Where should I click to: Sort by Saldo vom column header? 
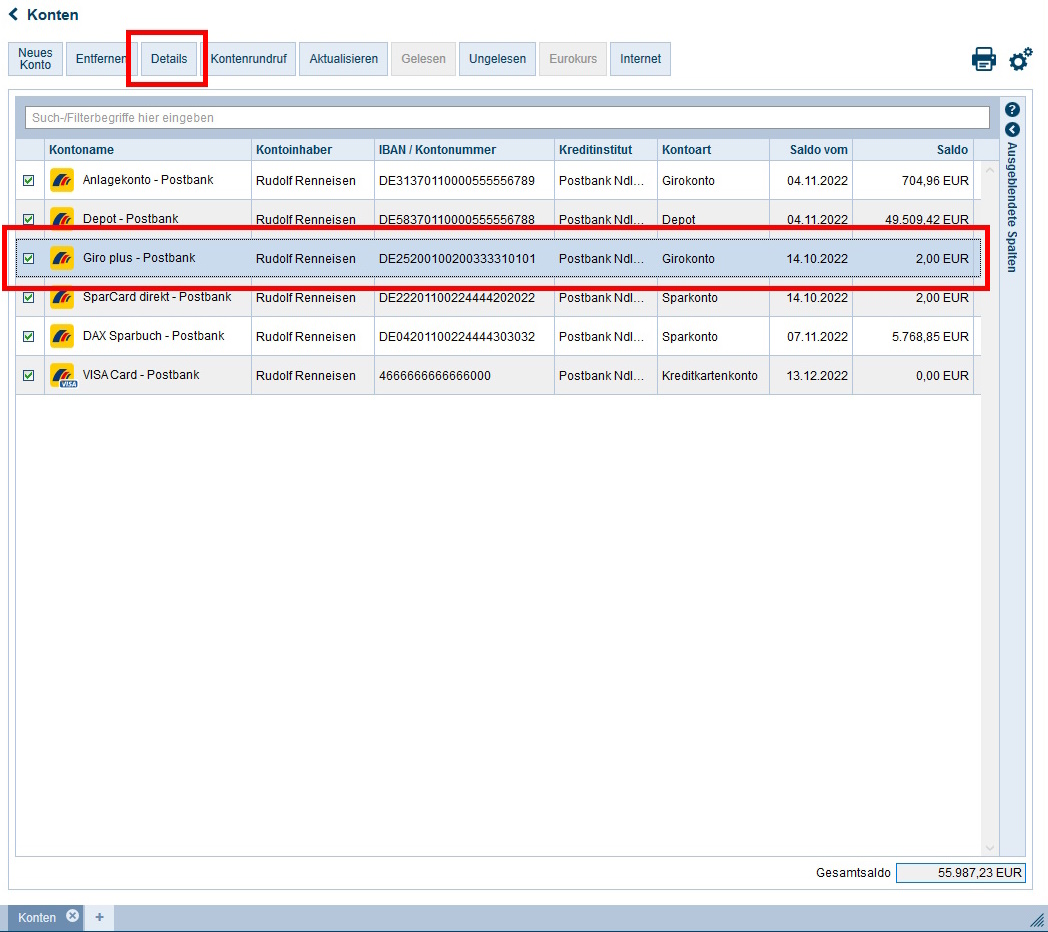tap(811, 150)
